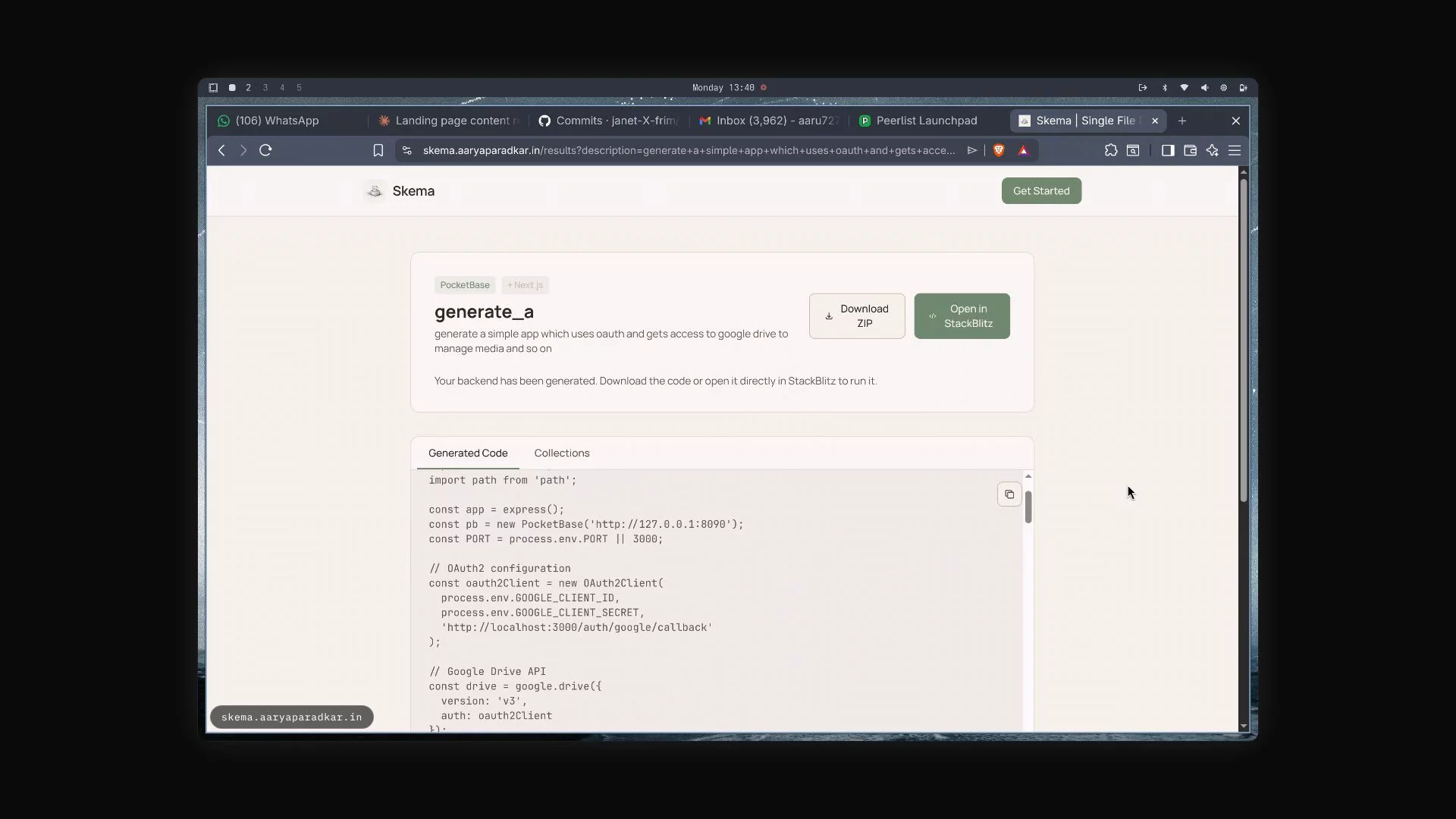The height and width of the screenshot is (819, 1456).
Task: Open Brave Rewards triangle icon
Action: pyautogui.click(x=1023, y=150)
